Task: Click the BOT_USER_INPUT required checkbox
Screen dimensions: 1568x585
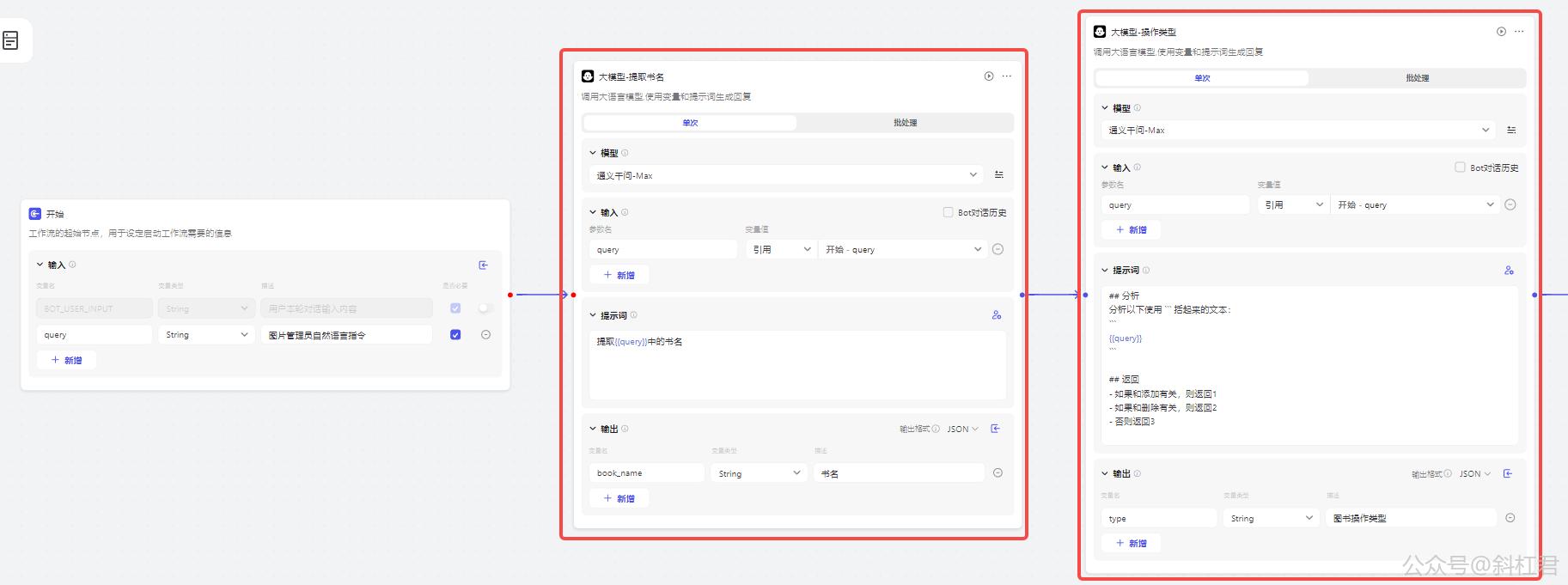Action: 455,308
